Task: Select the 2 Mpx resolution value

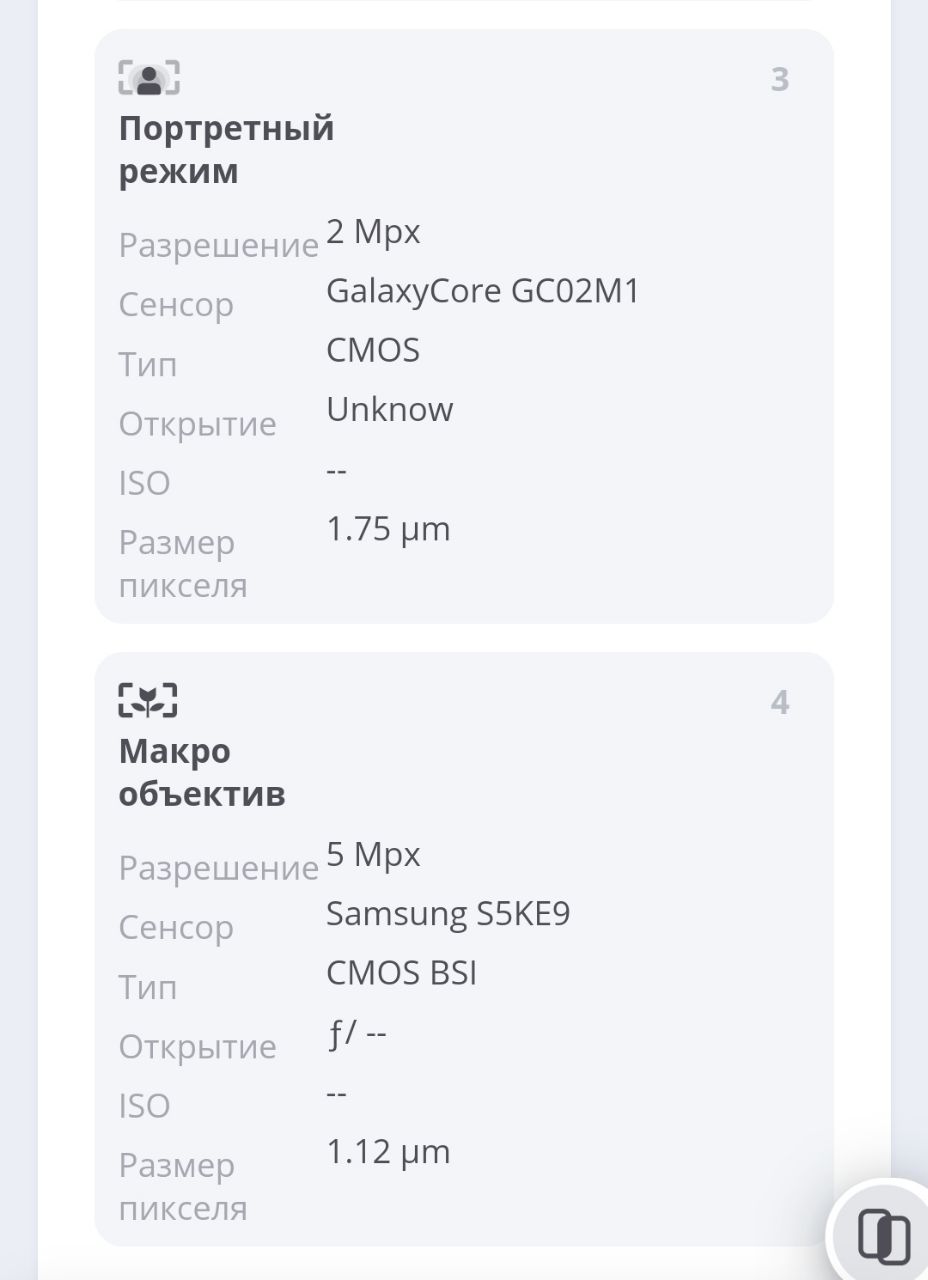Action: [373, 232]
